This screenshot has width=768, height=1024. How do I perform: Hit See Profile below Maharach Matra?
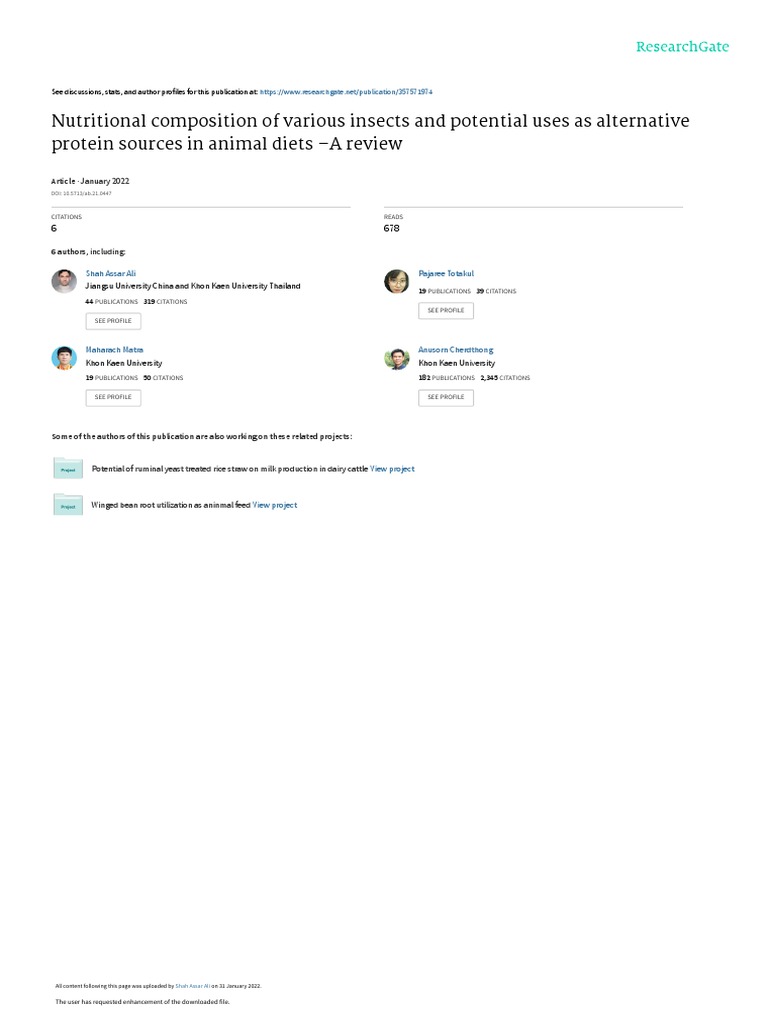click(x=113, y=397)
